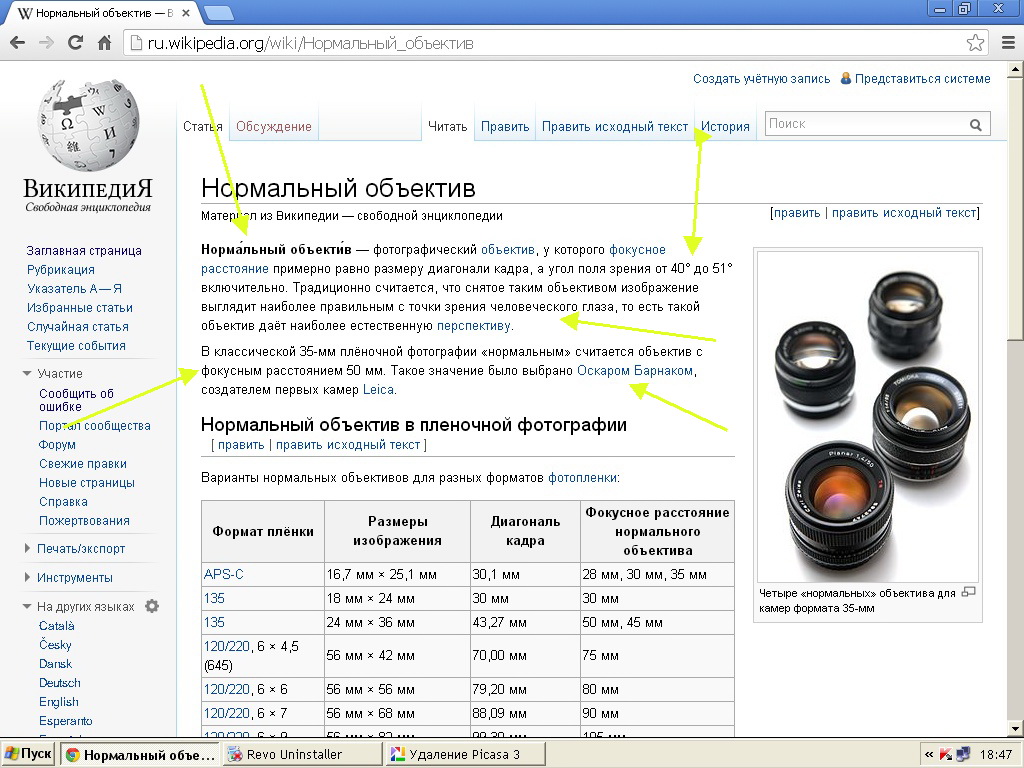1024x768 pixels.
Task: Switch to Revo Uninstaller in the taskbar
Action: click(302, 754)
